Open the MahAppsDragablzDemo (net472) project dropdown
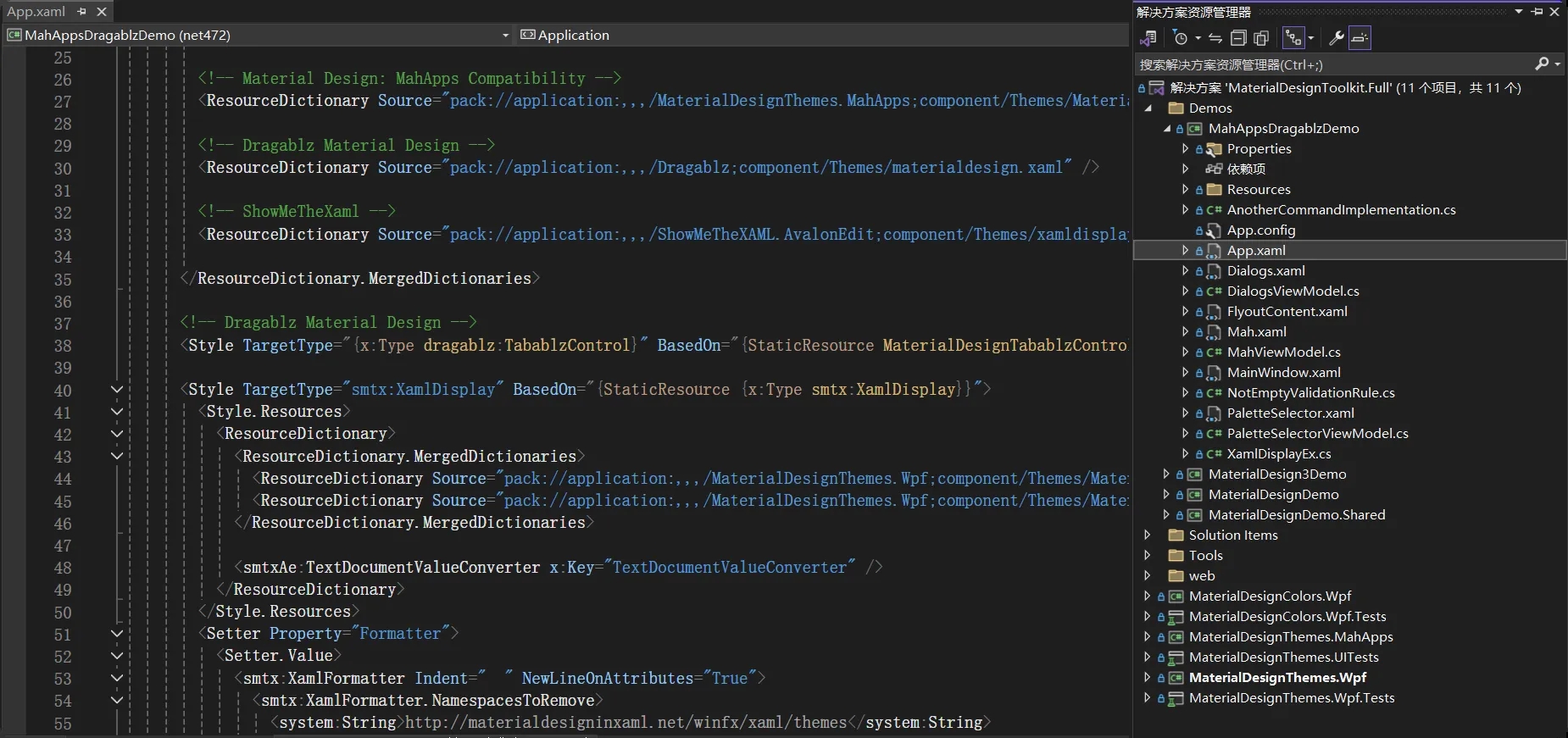The width and height of the screenshot is (1568, 738). click(505, 35)
